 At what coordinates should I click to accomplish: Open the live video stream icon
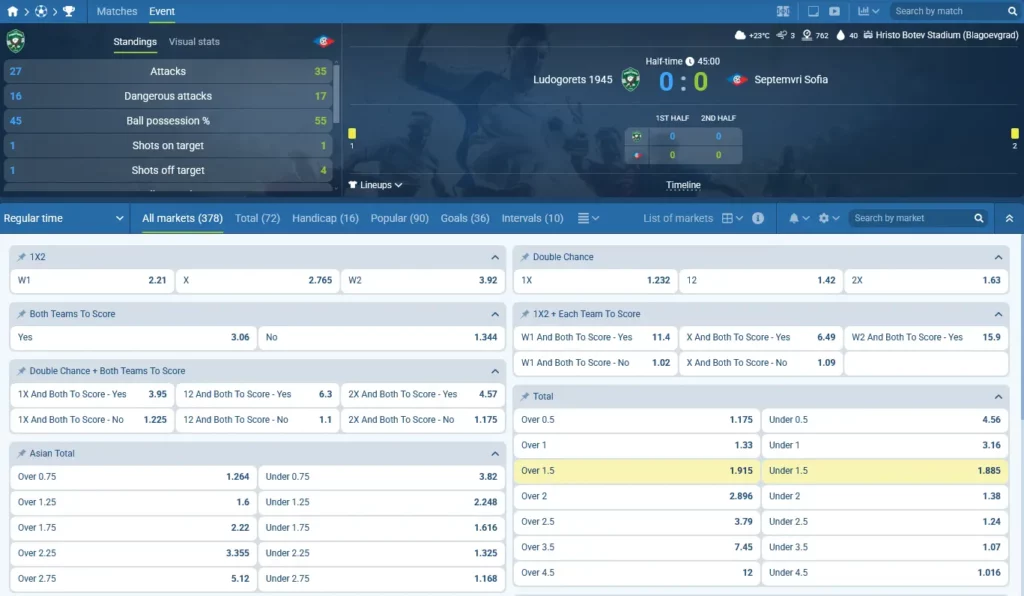tap(835, 11)
